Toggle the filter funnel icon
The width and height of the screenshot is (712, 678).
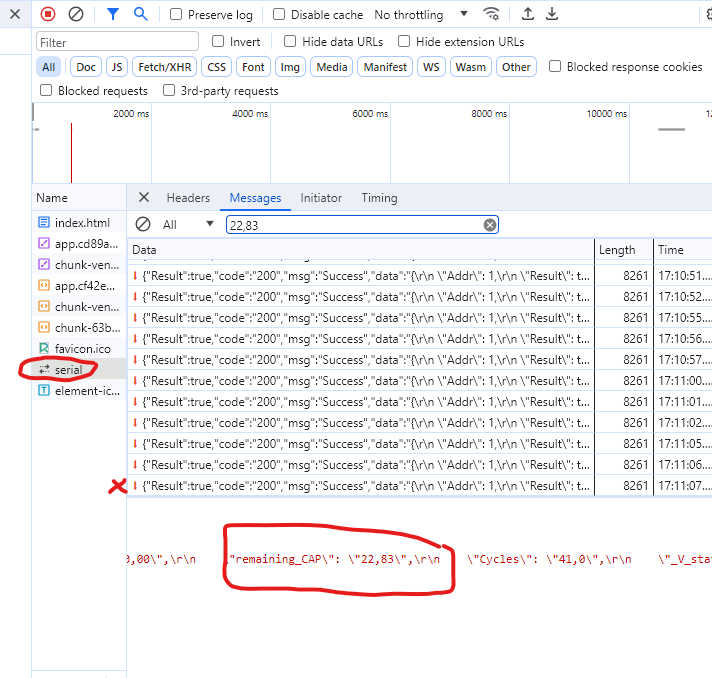pos(113,14)
